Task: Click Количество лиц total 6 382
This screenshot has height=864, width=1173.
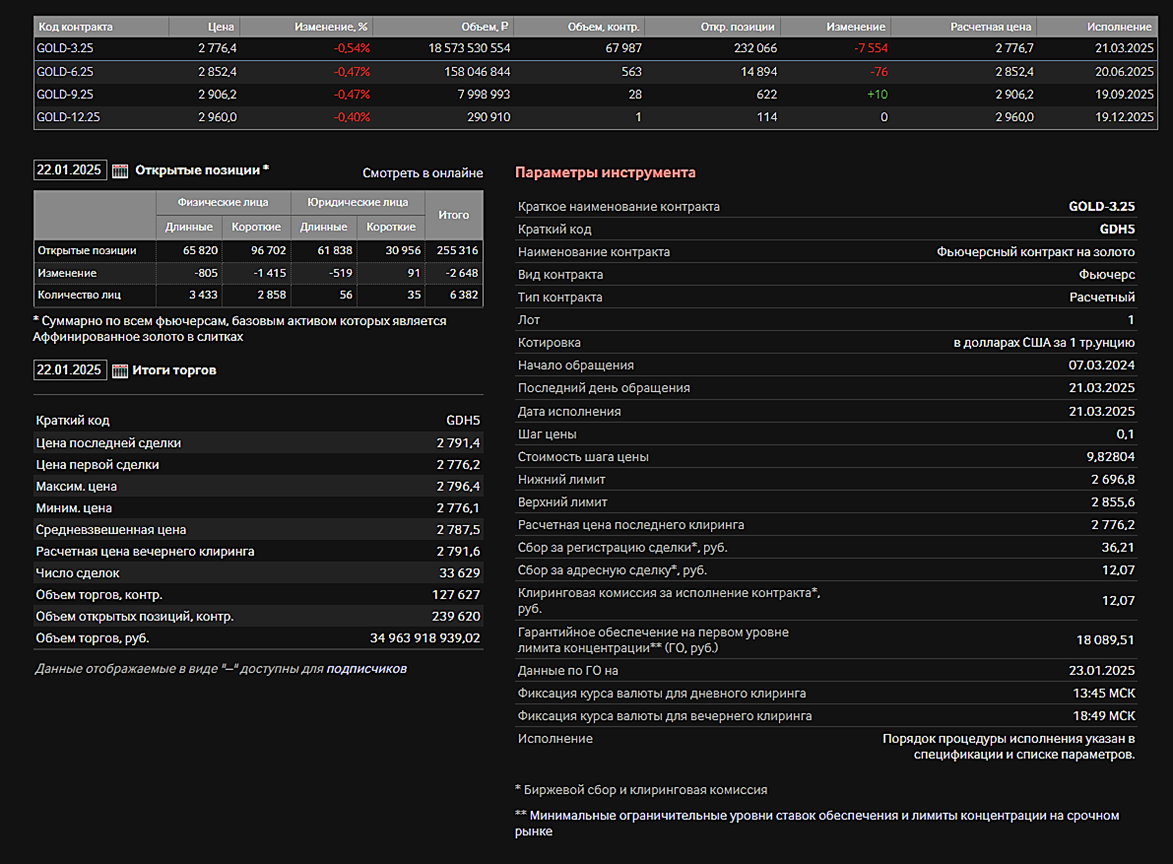Action: pyautogui.click(x=464, y=295)
